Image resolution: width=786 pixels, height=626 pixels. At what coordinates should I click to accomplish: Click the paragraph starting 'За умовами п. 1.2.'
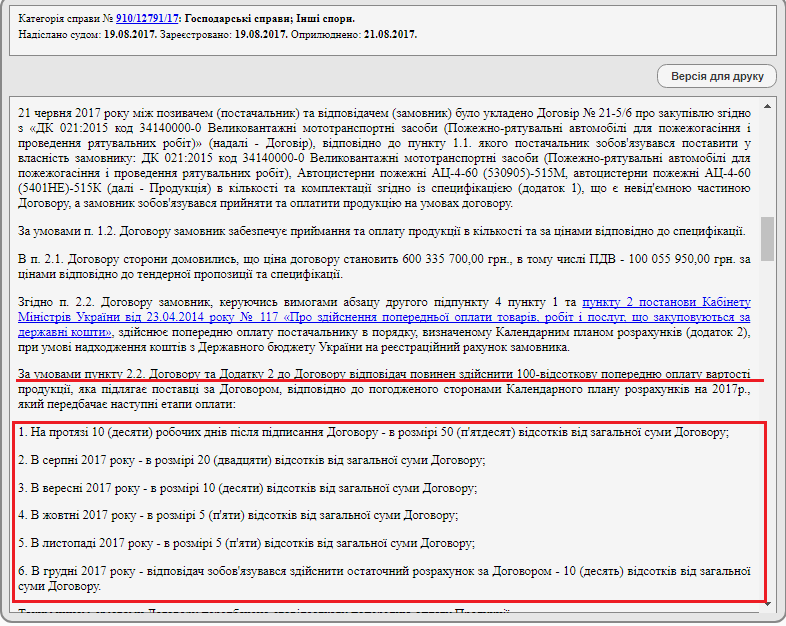click(380, 232)
